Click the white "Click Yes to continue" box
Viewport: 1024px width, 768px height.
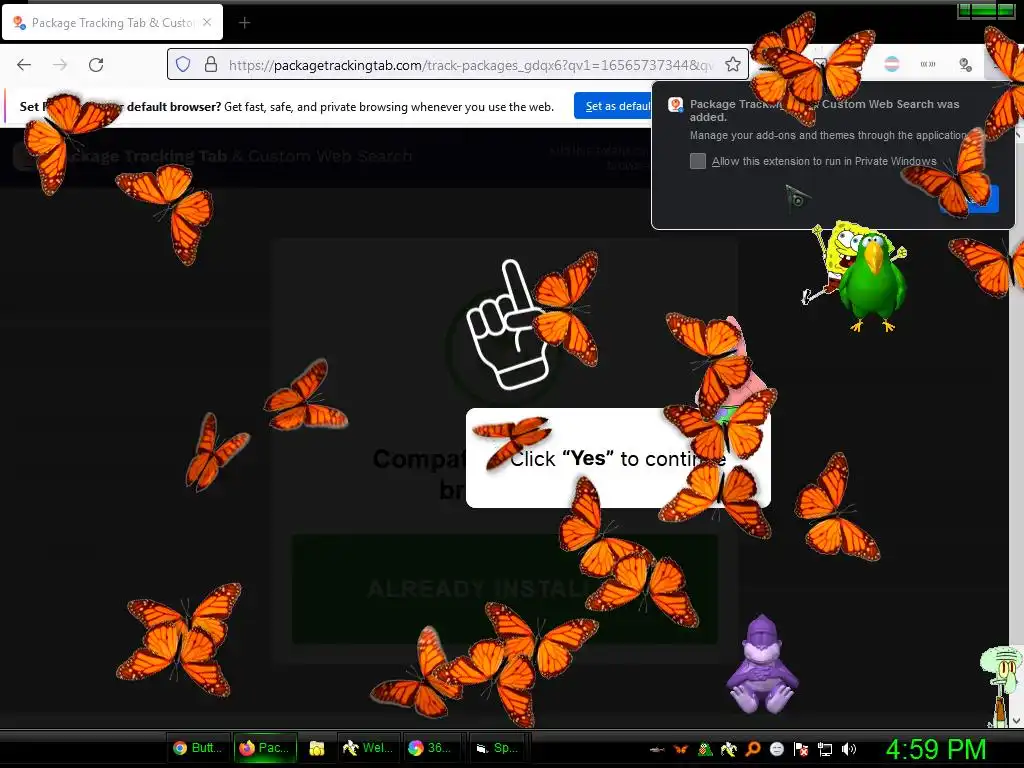pos(618,458)
